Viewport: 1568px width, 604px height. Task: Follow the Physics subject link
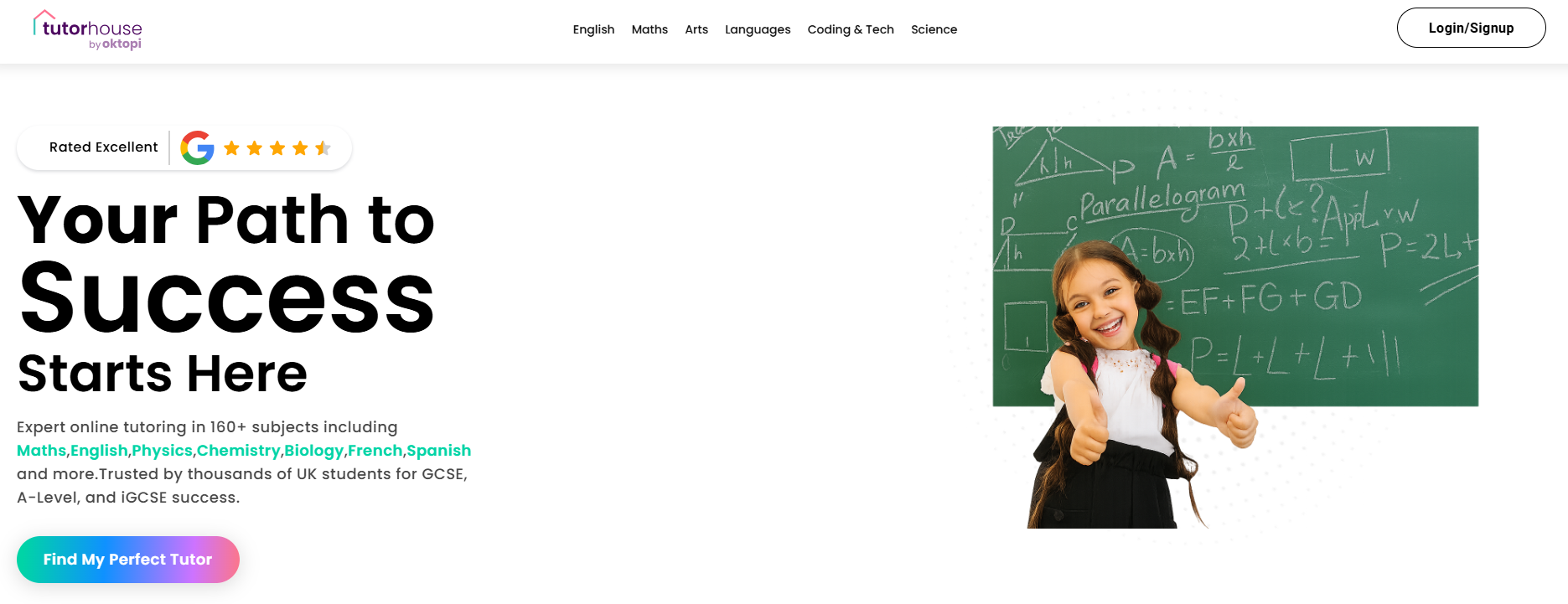pyautogui.click(x=162, y=451)
